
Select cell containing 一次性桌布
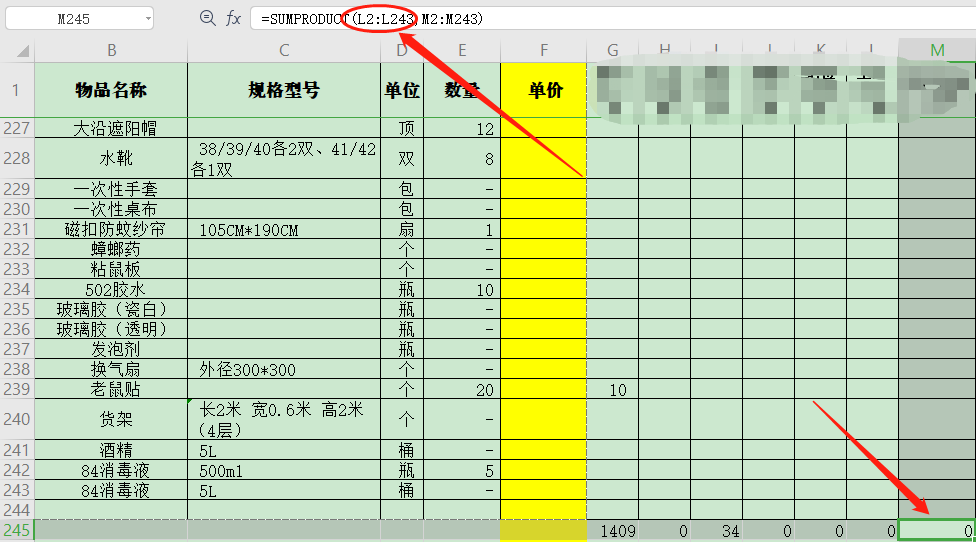coord(111,208)
